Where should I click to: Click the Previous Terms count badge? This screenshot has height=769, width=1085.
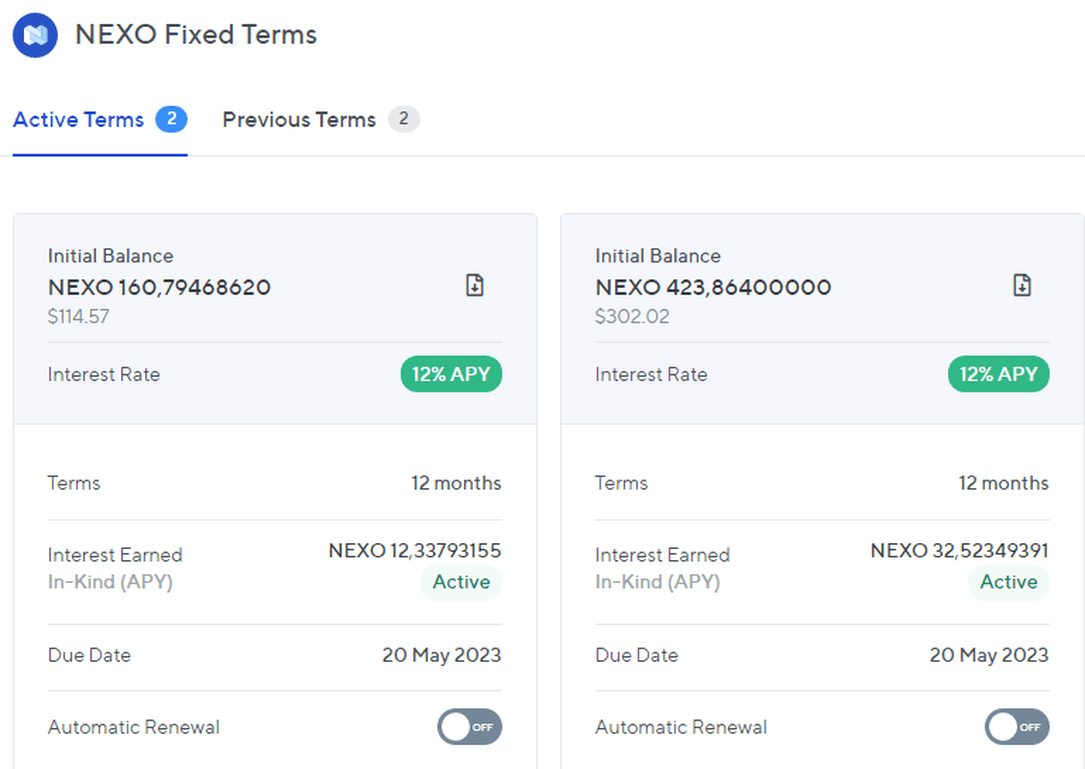(x=403, y=120)
